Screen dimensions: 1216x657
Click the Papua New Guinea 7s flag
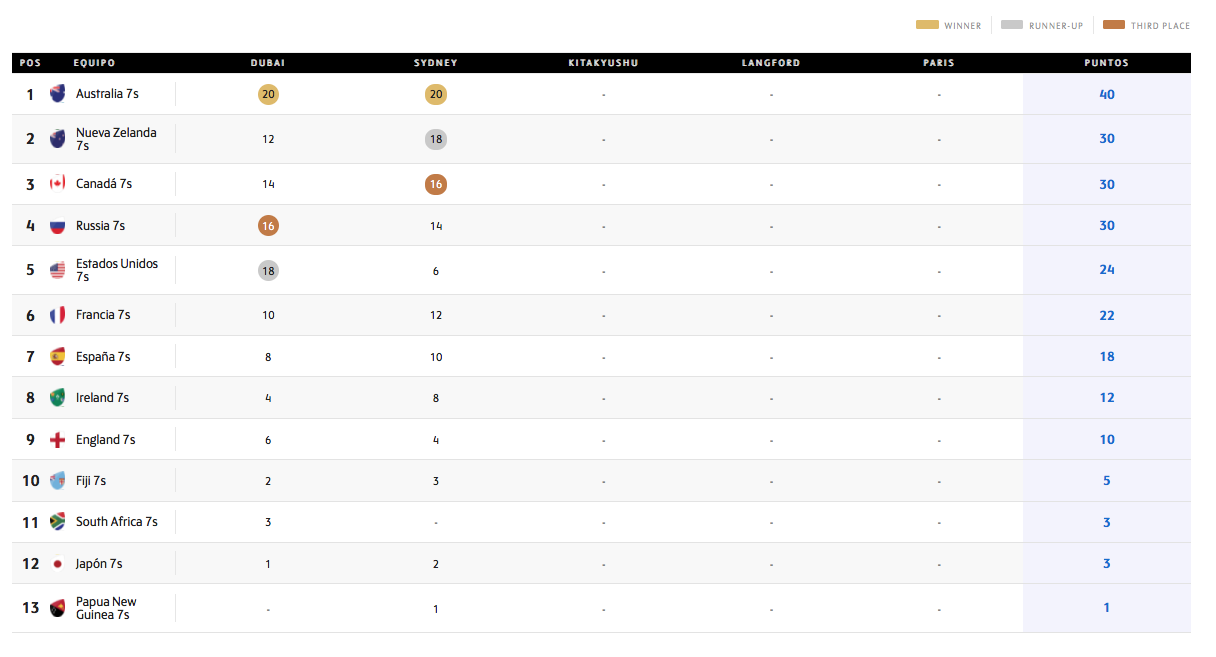(58, 608)
